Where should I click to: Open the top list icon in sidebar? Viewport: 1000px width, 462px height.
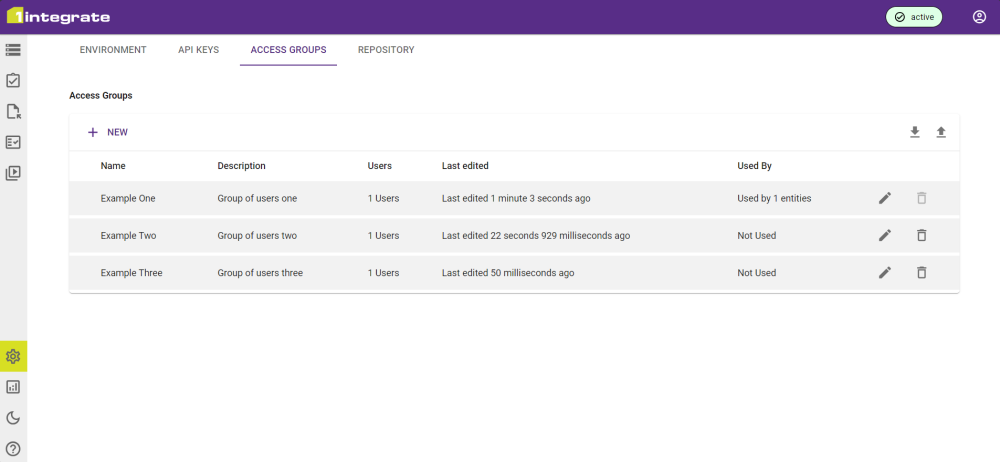click(13, 49)
